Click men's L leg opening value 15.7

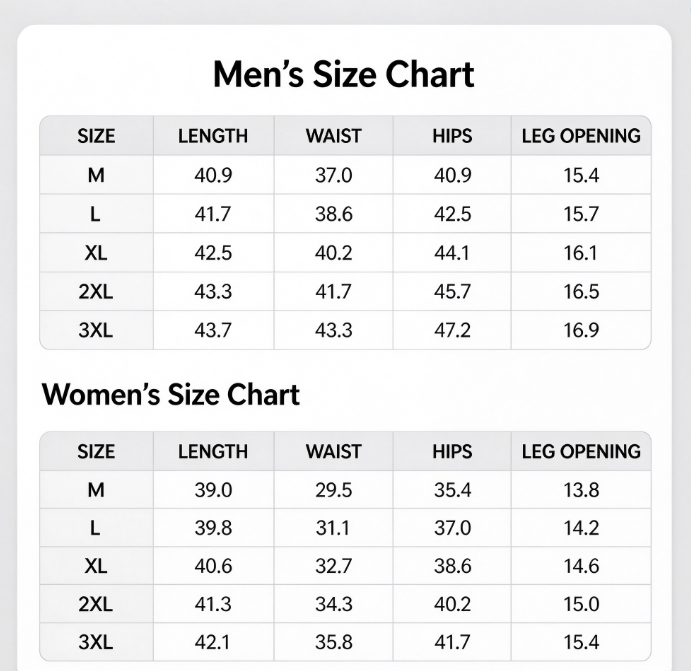(x=581, y=214)
